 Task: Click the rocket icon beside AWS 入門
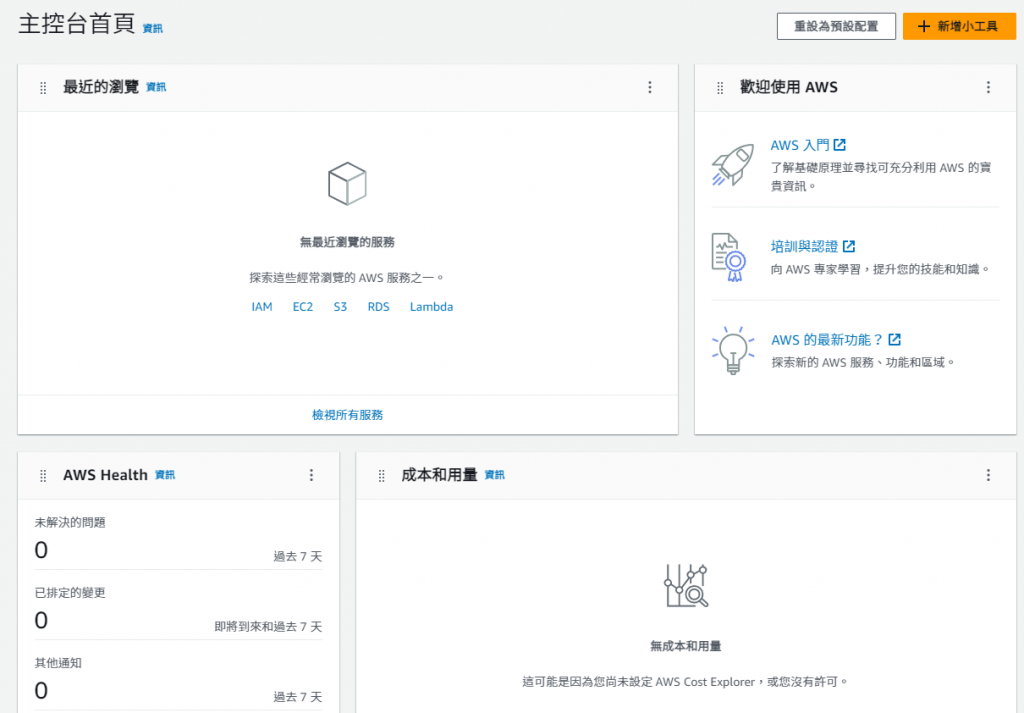[x=733, y=165]
